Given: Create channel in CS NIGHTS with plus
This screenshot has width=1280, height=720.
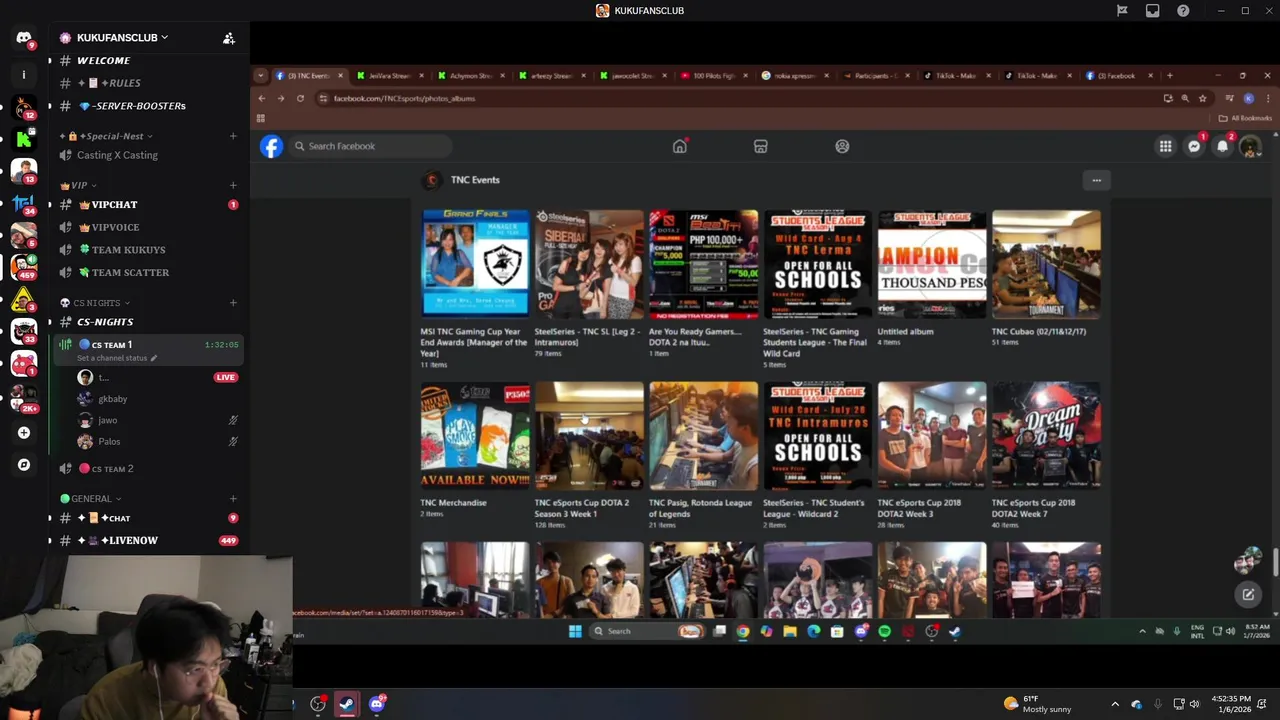Looking at the screenshot, I should coord(233,303).
